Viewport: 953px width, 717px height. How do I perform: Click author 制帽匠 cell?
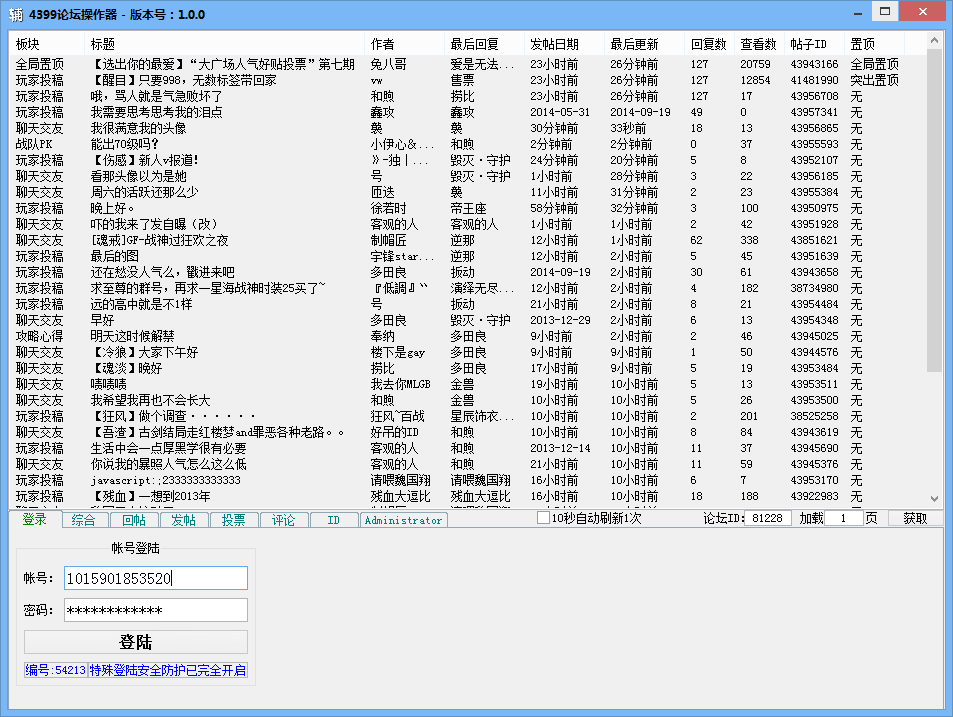388,240
